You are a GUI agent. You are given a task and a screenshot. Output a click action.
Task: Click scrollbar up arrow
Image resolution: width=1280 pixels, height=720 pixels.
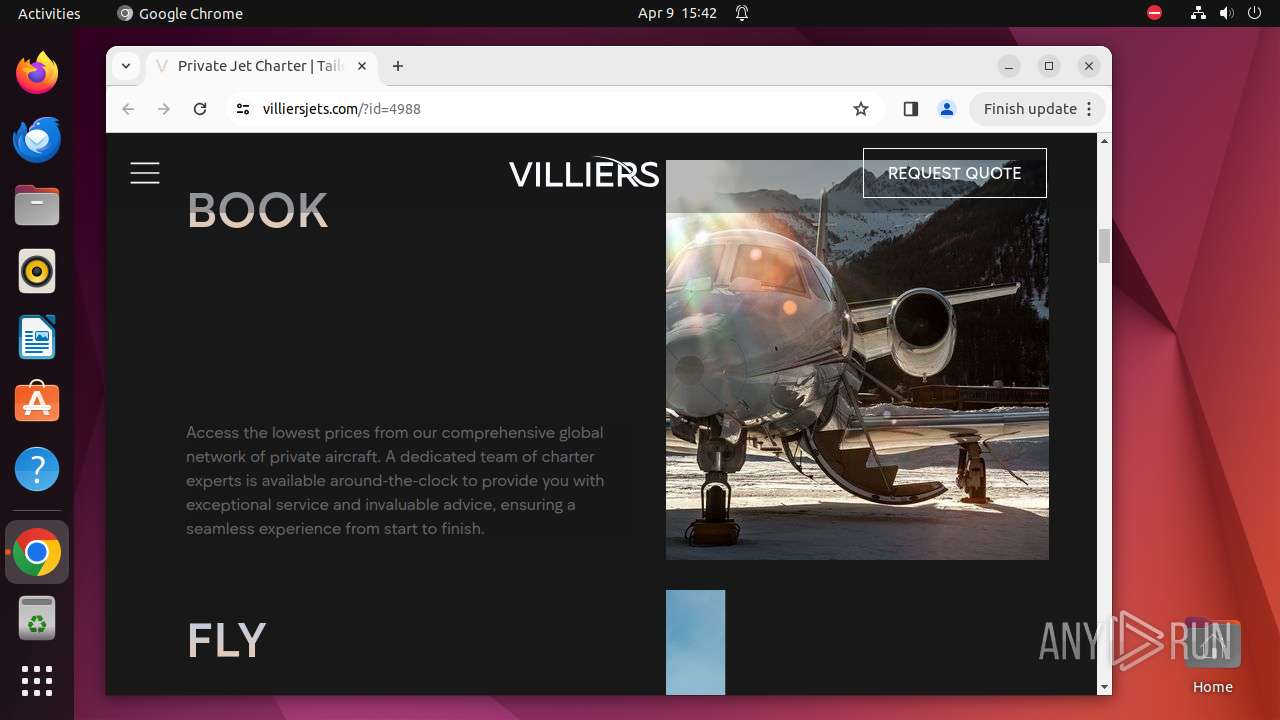coord(1104,140)
